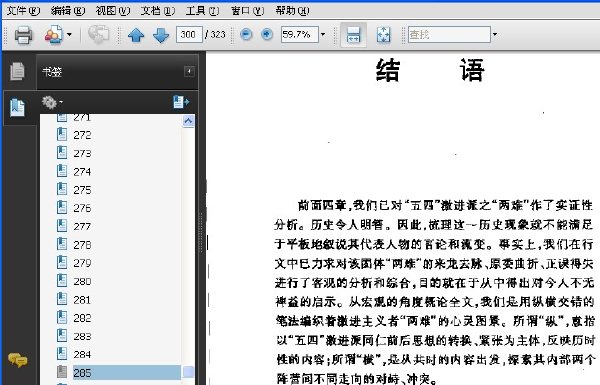The image size is (600, 385).
Task: Open the Comments panel icon in sidebar
Action: click(x=18, y=360)
